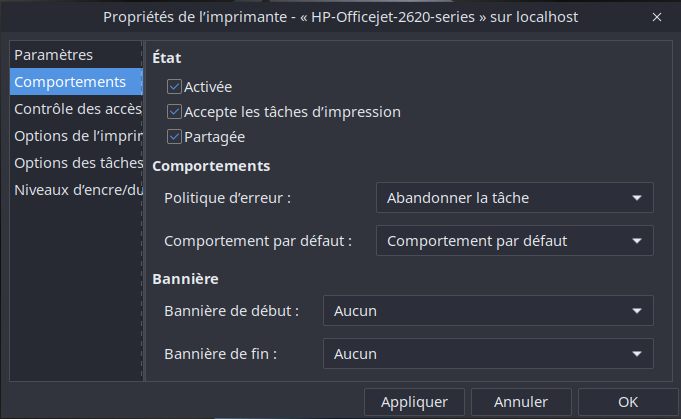Screen dimensions: 681x419
Task: Click the Appliquer button
Action: (x=414, y=402)
